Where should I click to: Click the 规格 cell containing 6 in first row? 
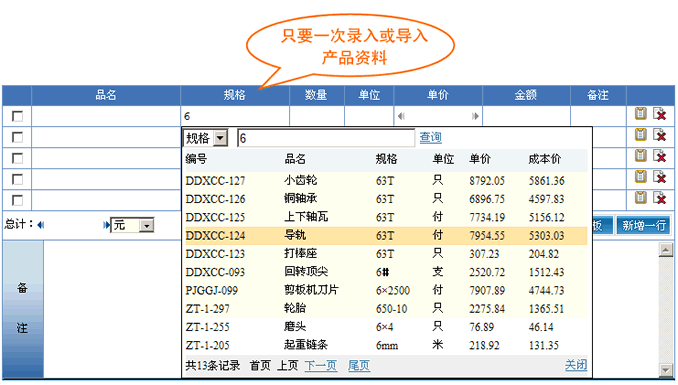pyautogui.click(x=235, y=116)
